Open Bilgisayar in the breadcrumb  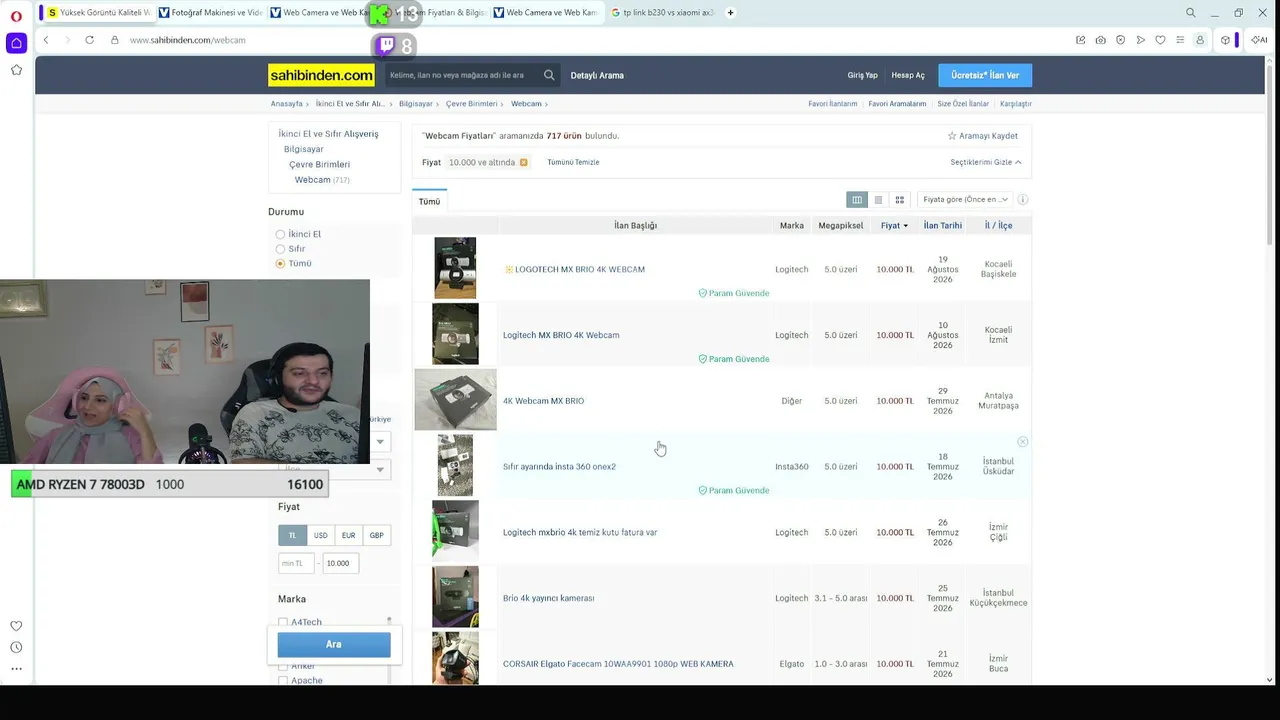pyautogui.click(x=416, y=104)
